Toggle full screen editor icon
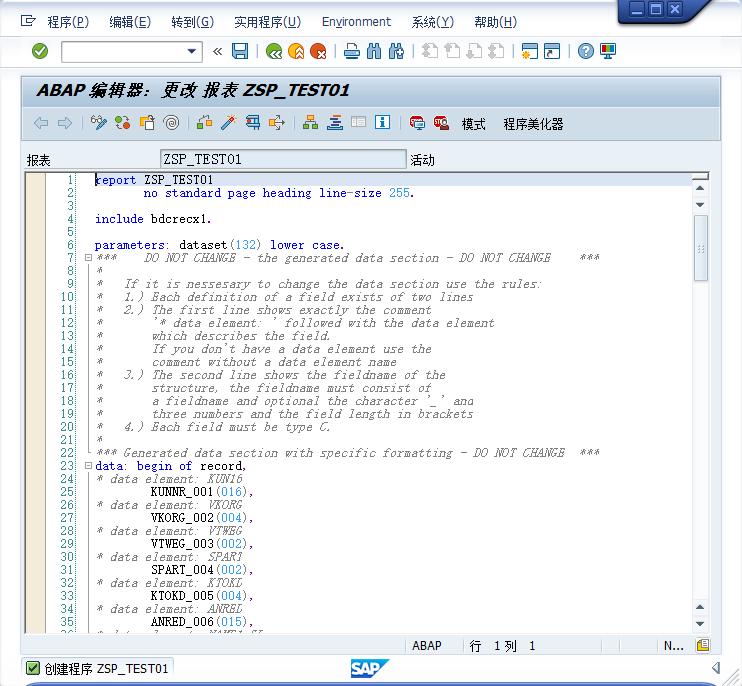 pyautogui.click(x=359, y=123)
